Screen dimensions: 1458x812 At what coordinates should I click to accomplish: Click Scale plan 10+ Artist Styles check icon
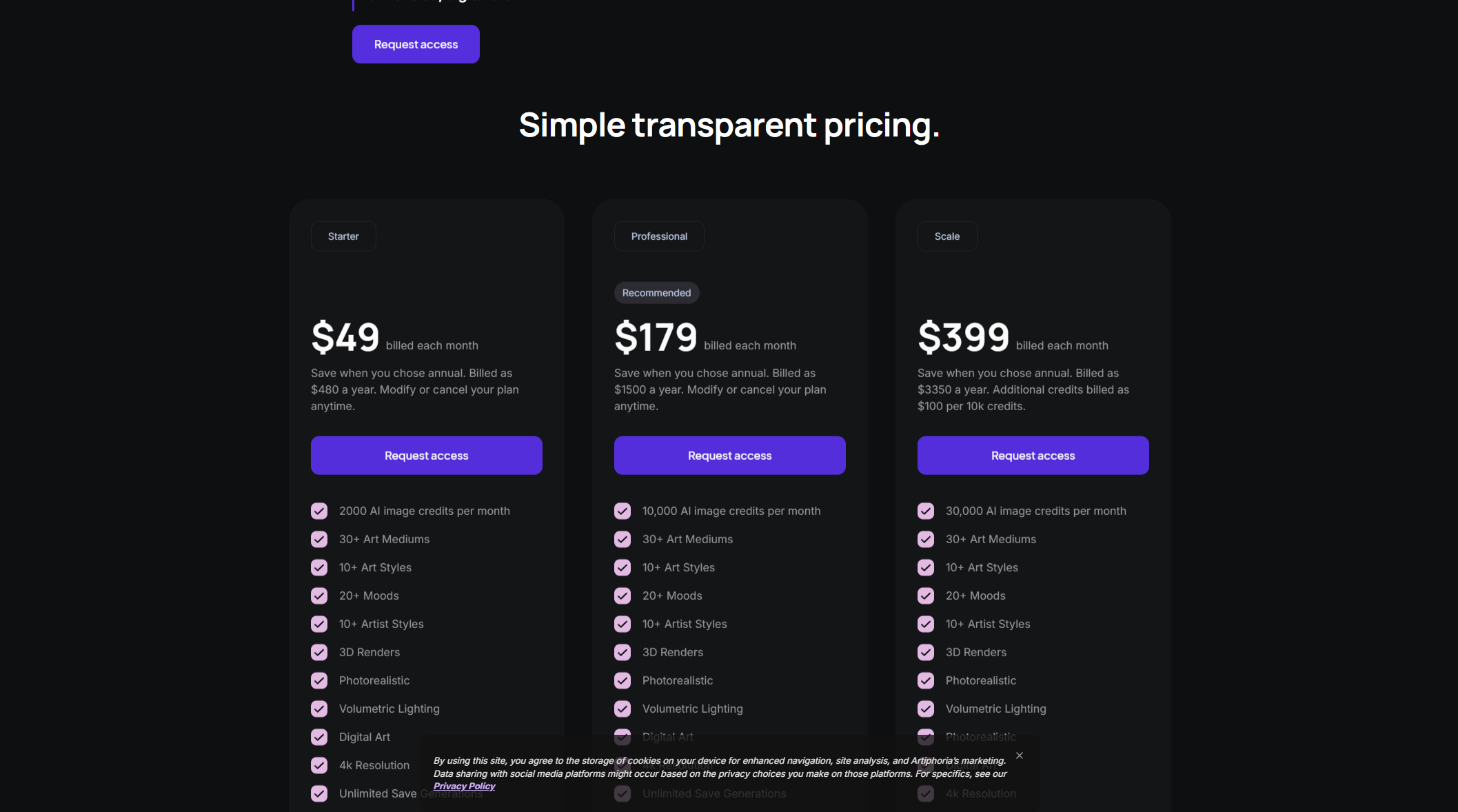tap(926, 625)
